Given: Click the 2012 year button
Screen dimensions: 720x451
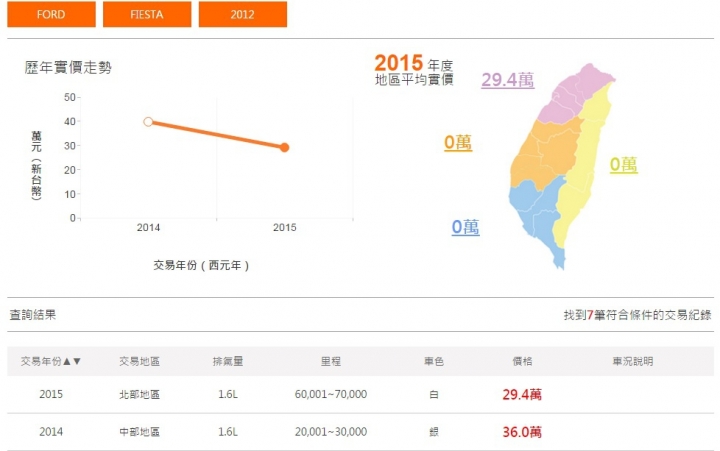Looking at the screenshot, I should pos(242,14).
